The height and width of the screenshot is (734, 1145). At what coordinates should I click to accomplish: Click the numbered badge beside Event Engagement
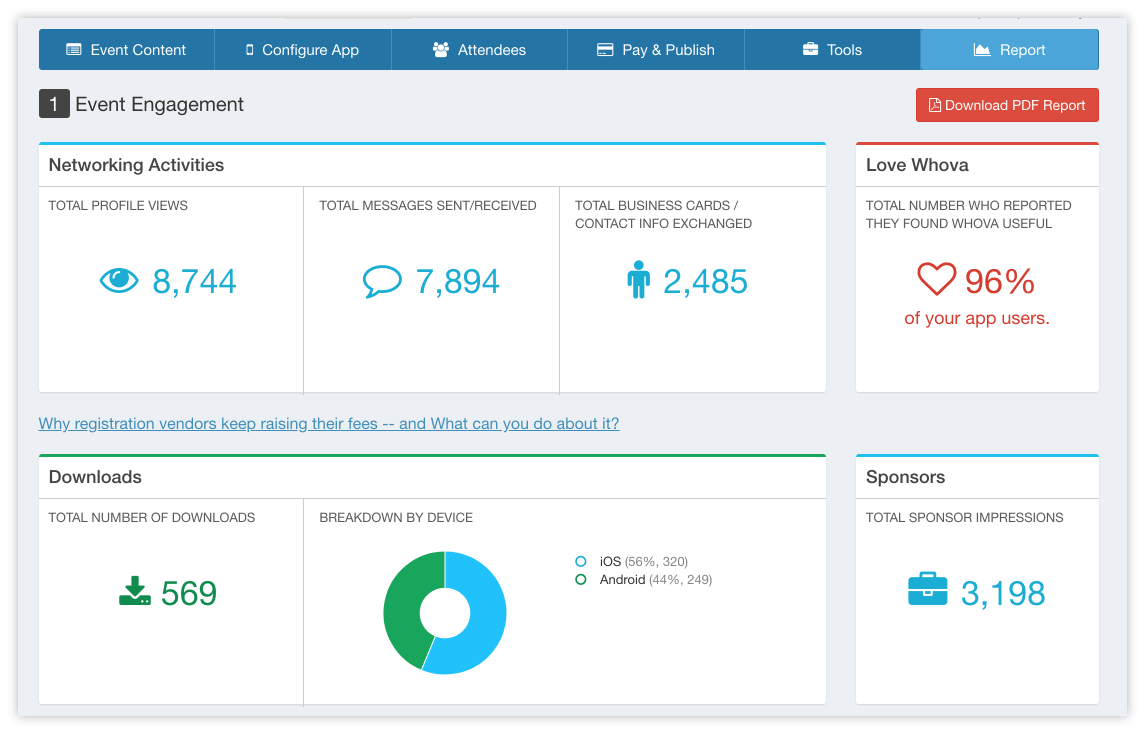[54, 104]
